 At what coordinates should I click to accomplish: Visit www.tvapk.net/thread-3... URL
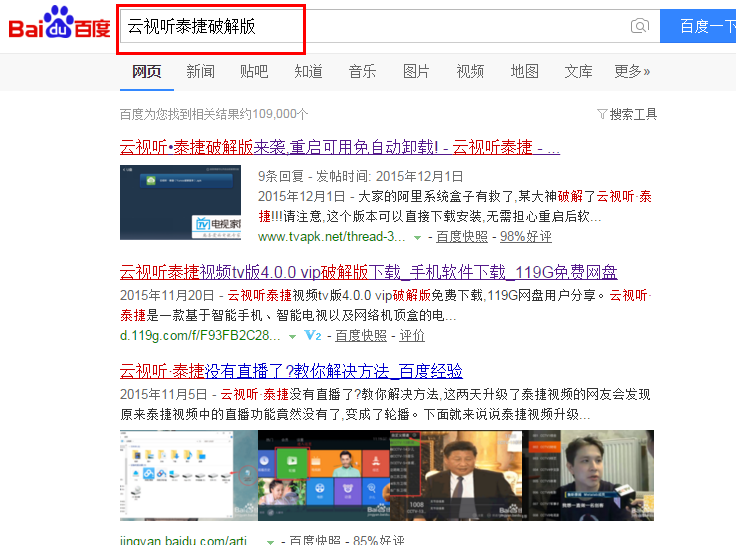pyautogui.click(x=331, y=237)
